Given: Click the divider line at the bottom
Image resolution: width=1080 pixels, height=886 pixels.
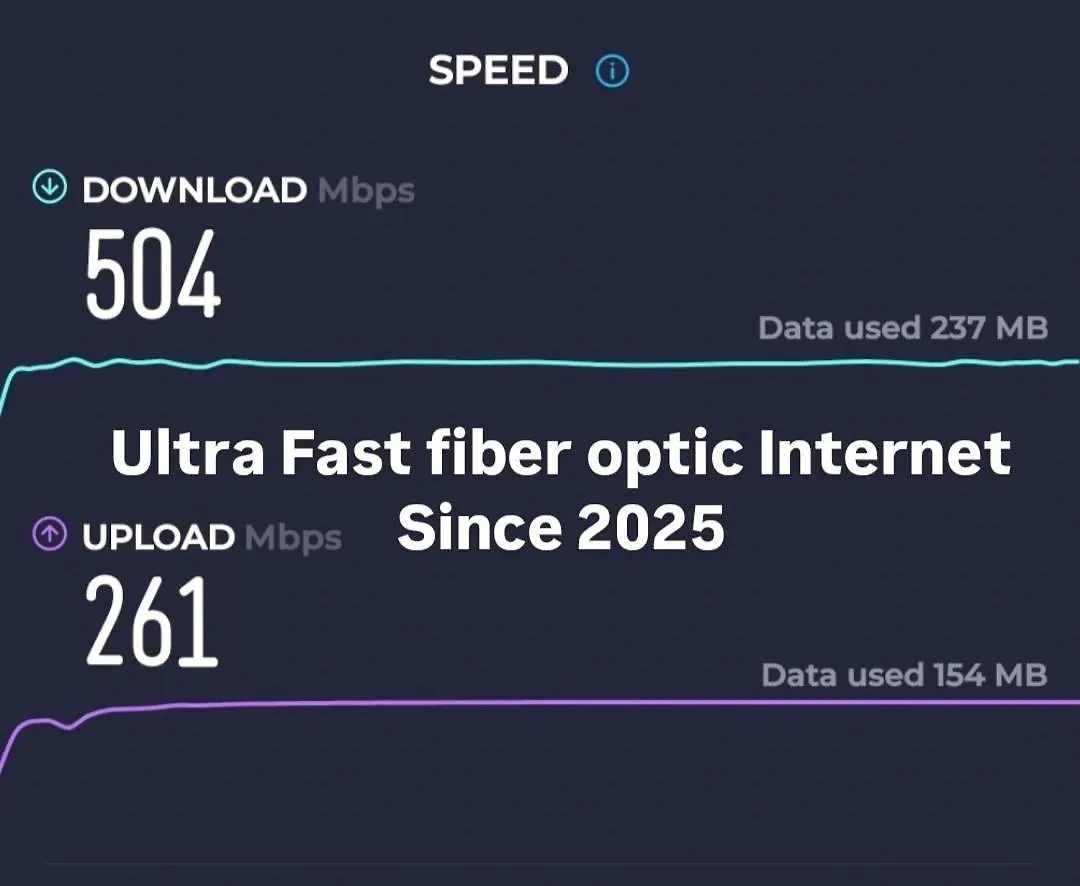Looking at the screenshot, I should (x=540, y=863).
